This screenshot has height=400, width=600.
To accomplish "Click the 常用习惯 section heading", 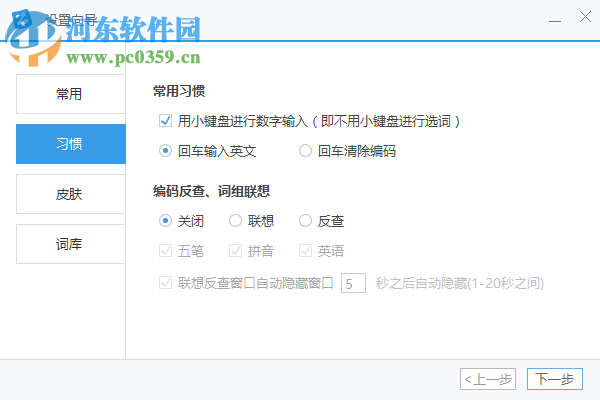I will (179, 91).
